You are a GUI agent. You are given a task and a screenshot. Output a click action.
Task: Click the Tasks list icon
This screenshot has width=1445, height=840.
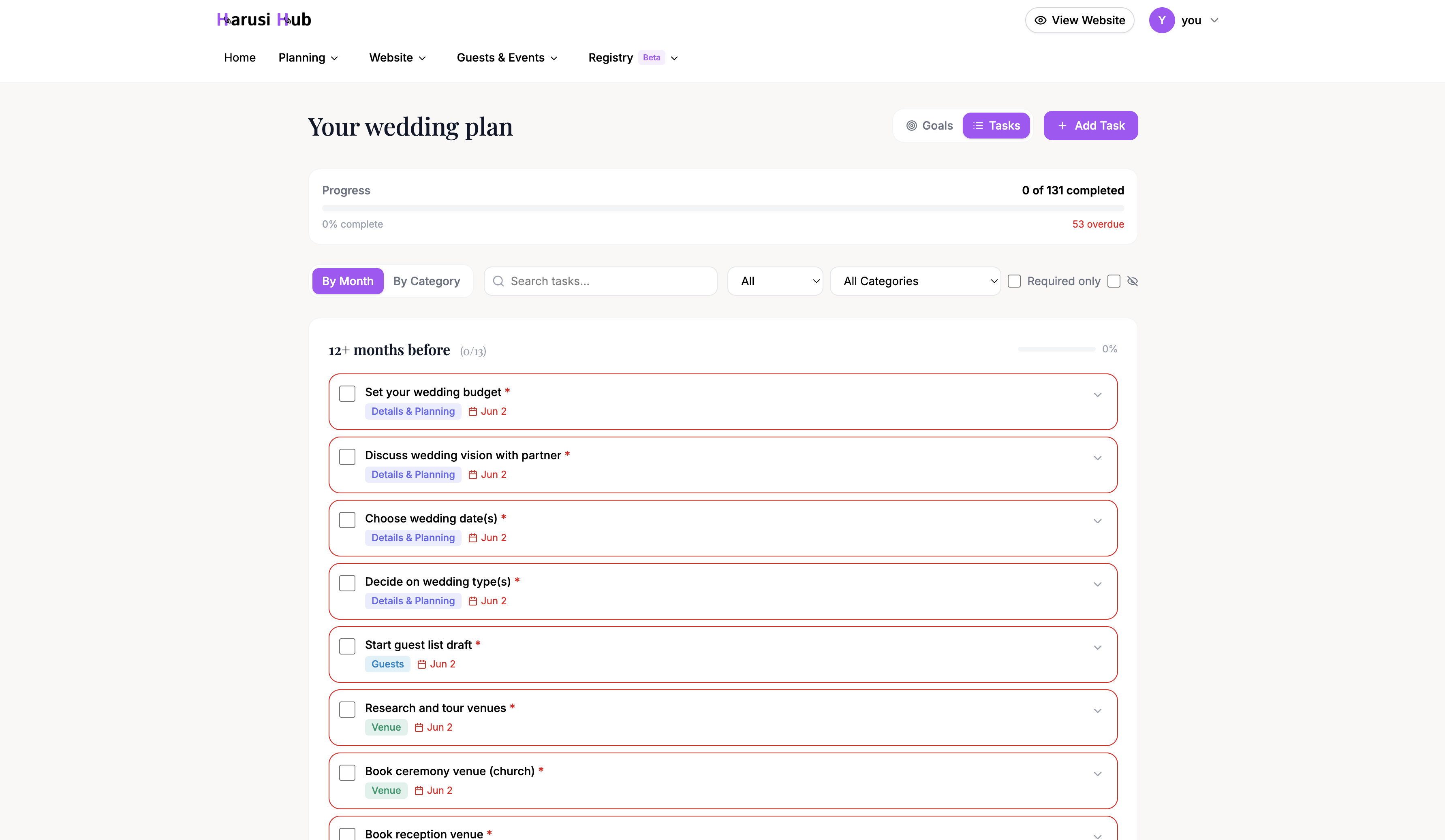[977, 126]
